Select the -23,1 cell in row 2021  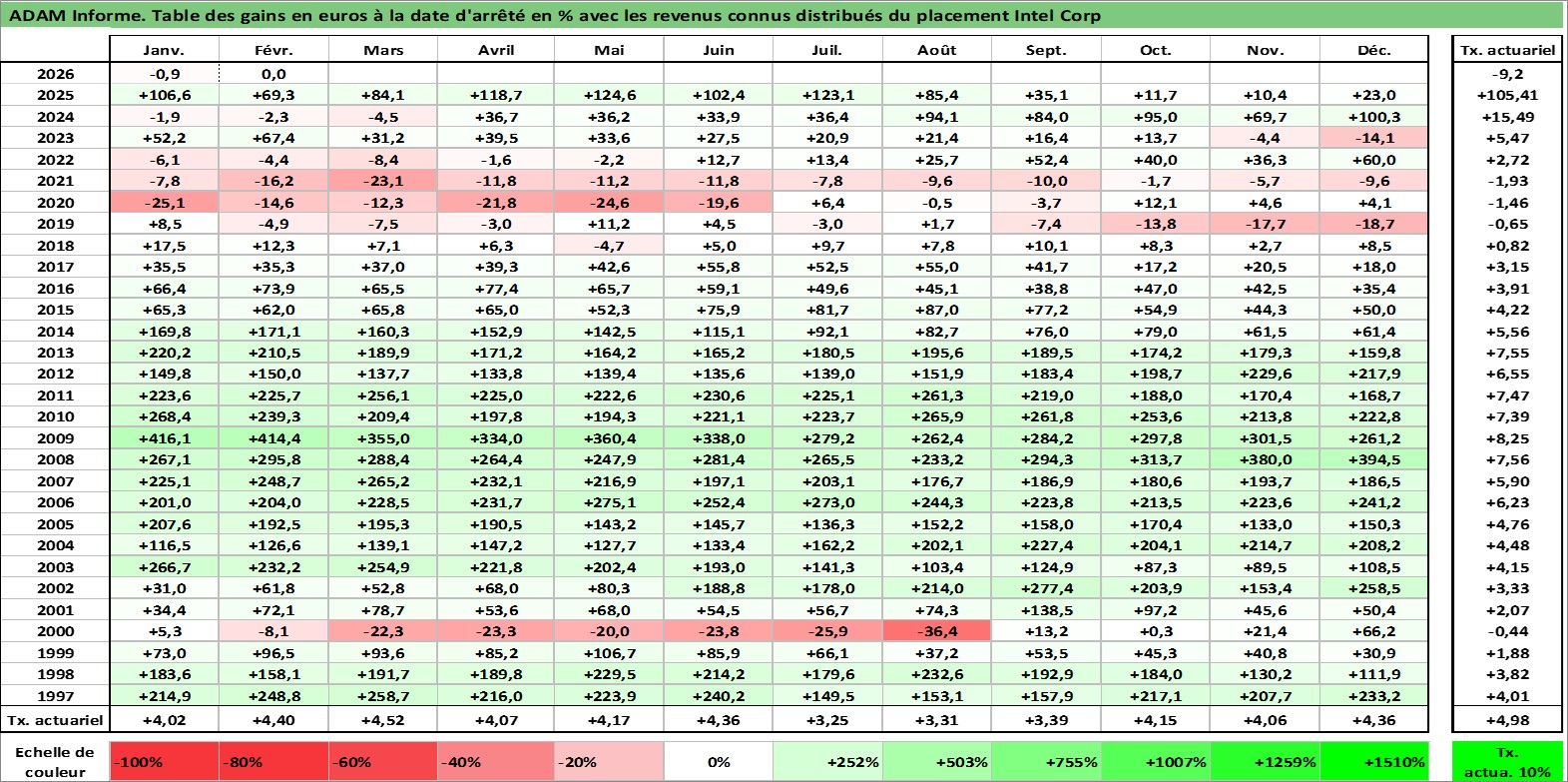pos(383,181)
